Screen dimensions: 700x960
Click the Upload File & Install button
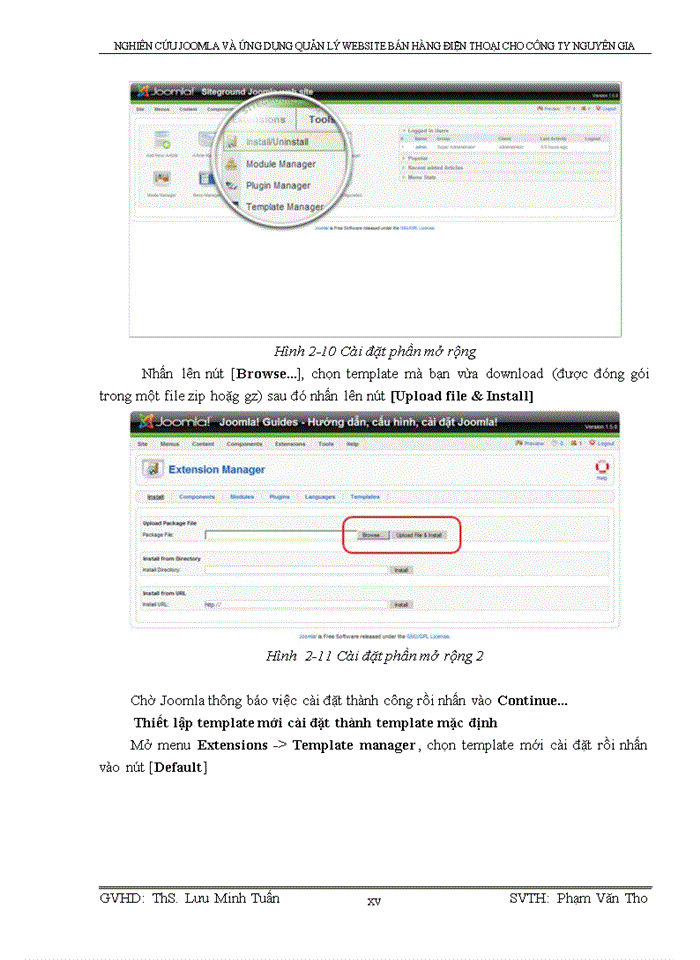(x=419, y=535)
